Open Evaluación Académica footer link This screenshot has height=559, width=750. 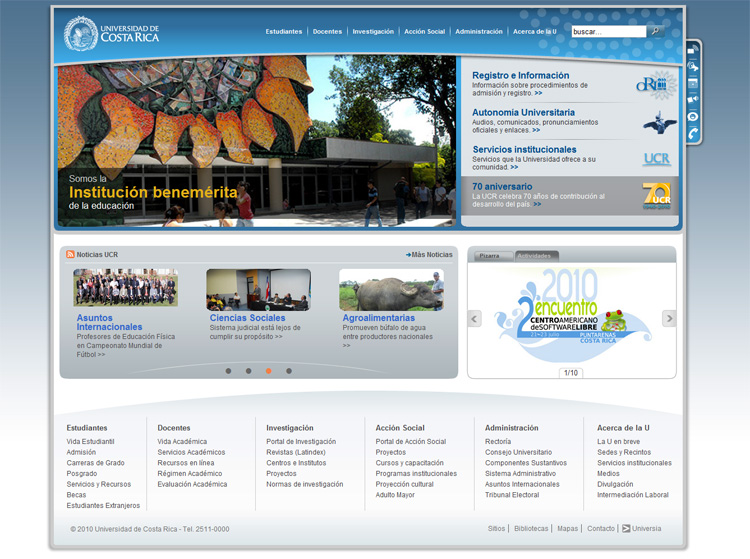coord(192,484)
